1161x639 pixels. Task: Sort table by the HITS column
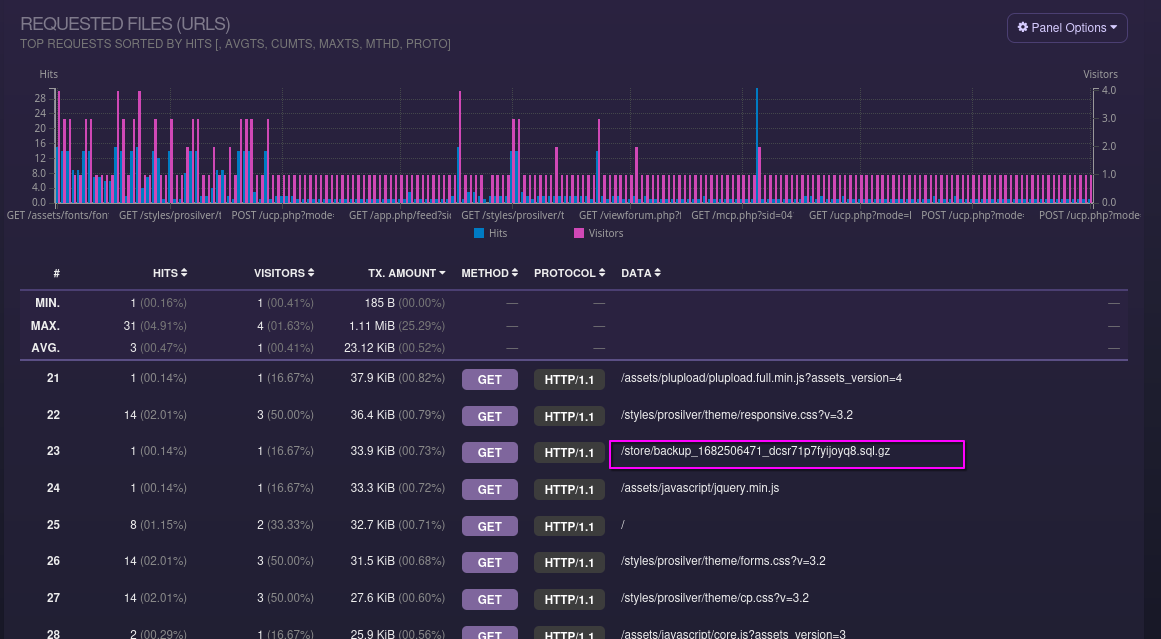(x=169, y=273)
